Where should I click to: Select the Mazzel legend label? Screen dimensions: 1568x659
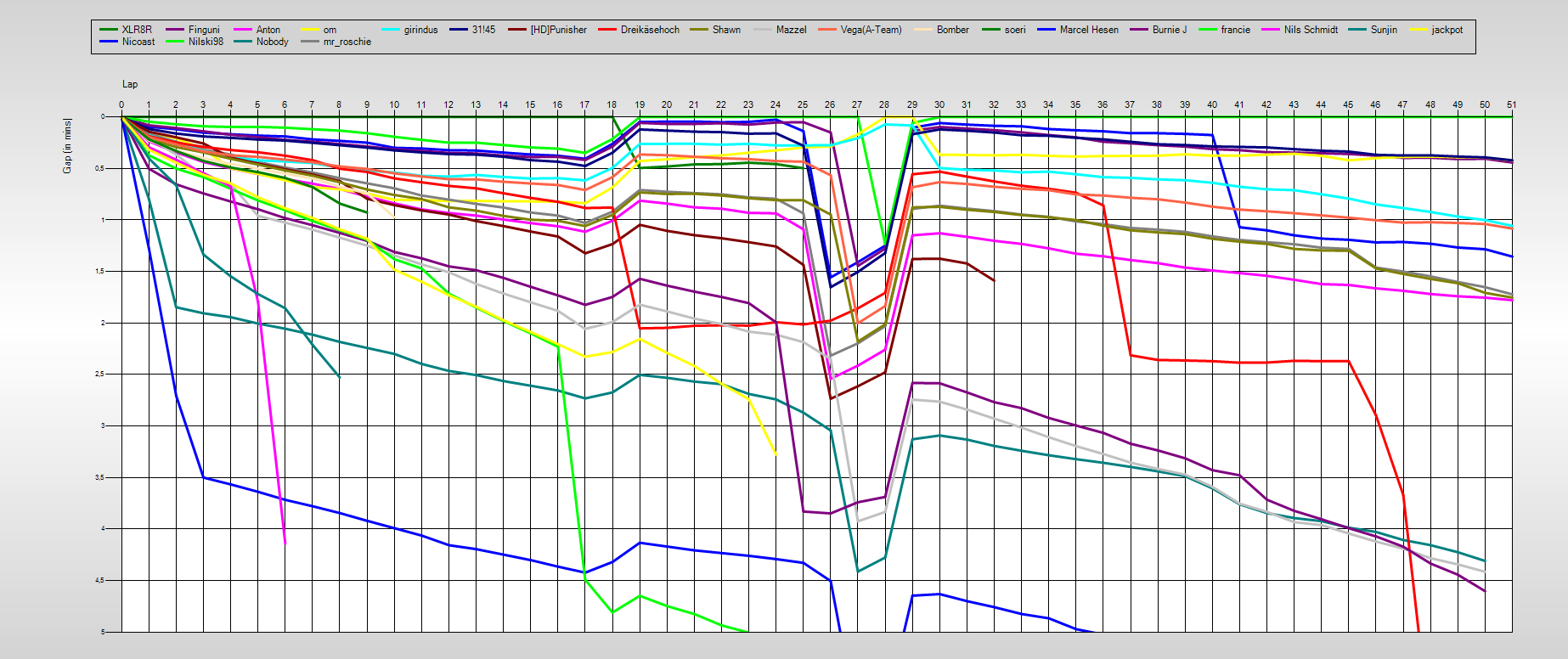coord(791,30)
